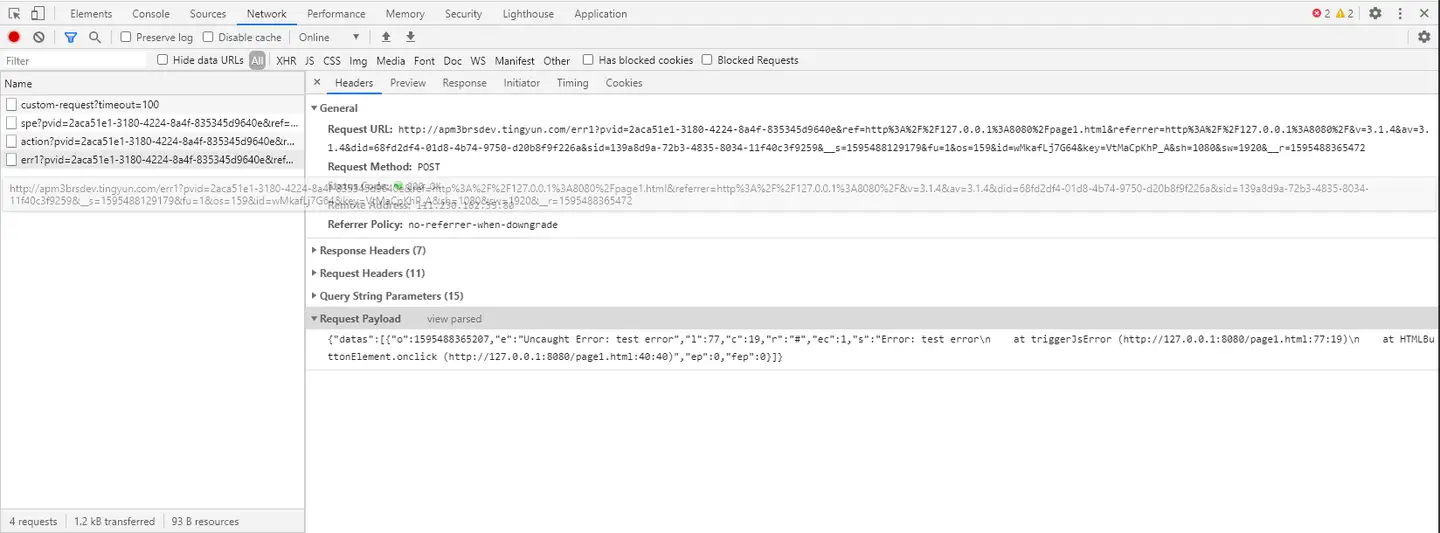The height and width of the screenshot is (533, 1440).
Task: Switch to the Console panel tab
Action: coord(151,14)
